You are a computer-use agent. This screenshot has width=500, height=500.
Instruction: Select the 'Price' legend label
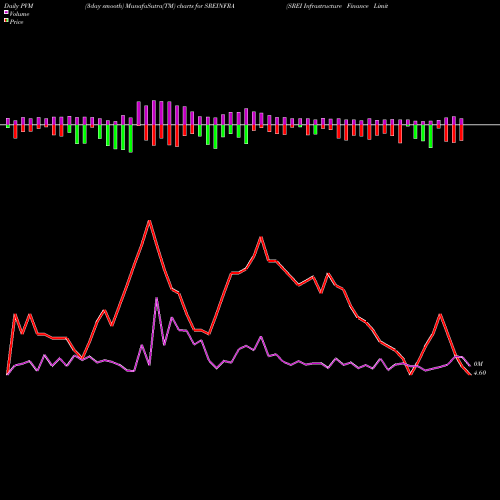[x=16, y=22]
